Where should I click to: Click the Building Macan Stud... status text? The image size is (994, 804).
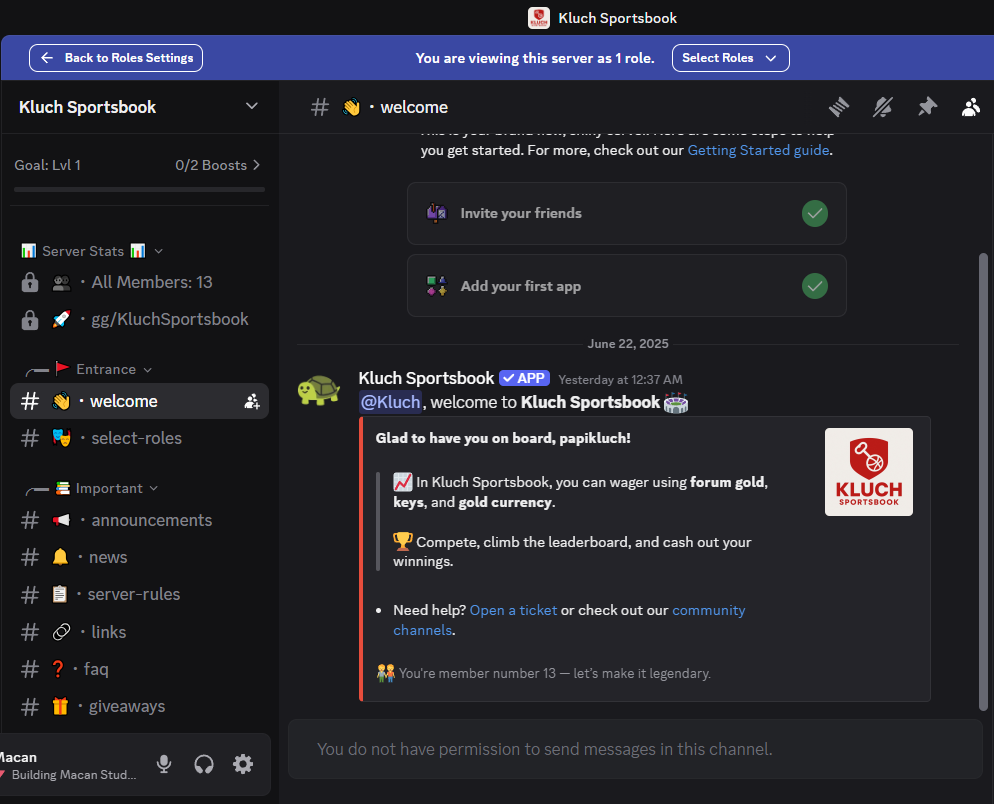coord(74,775)
